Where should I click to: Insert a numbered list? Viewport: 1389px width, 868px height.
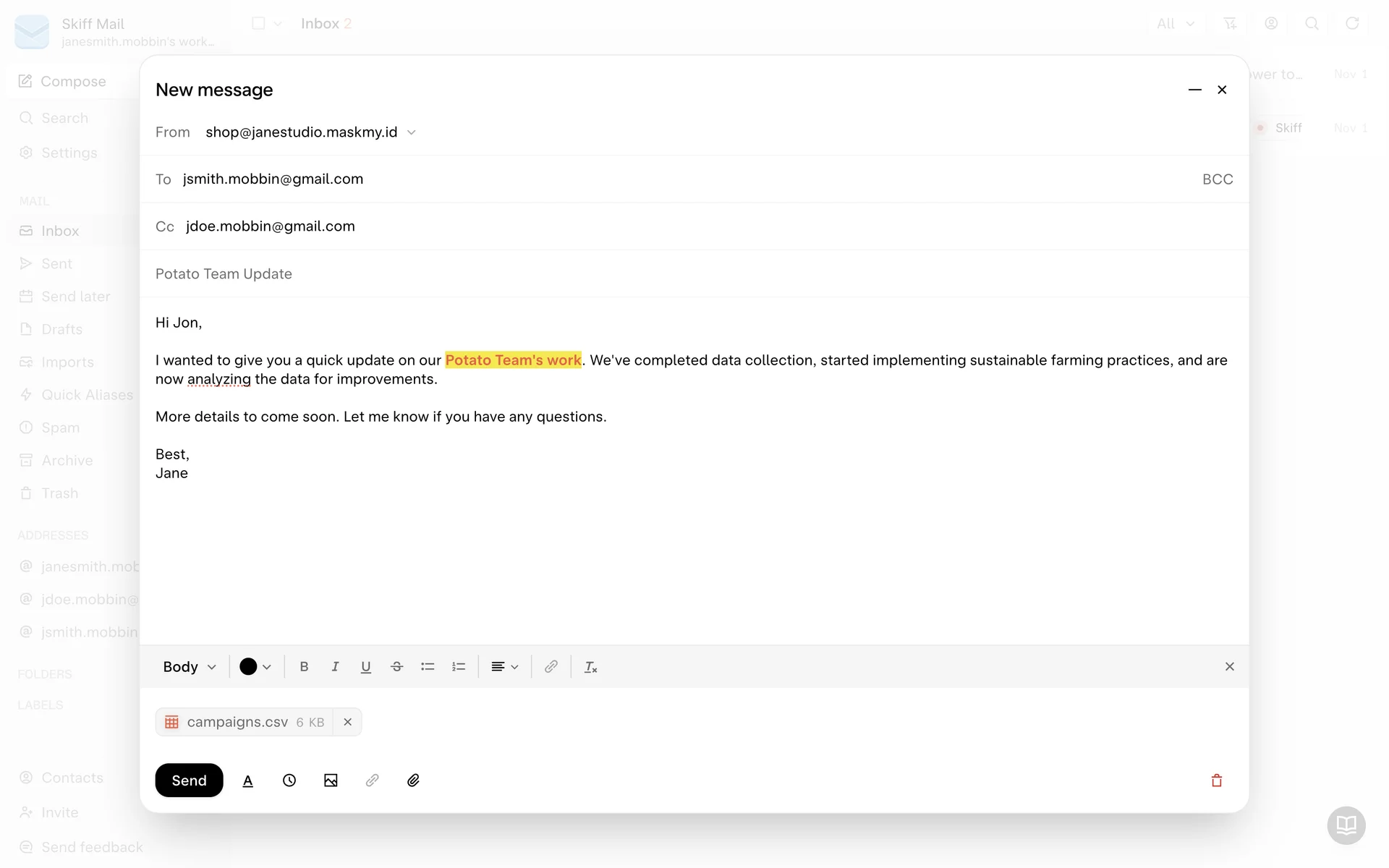click(x=459, y=667)
